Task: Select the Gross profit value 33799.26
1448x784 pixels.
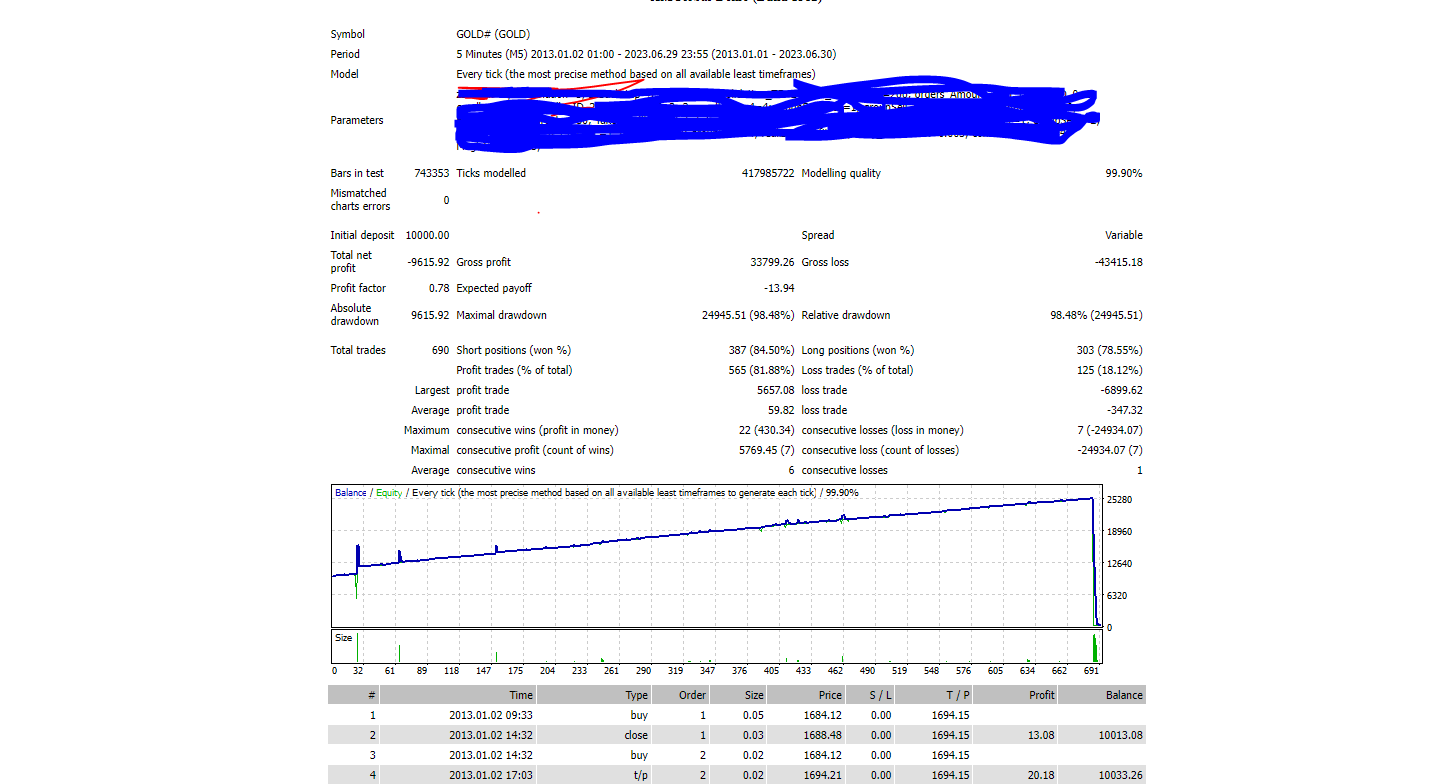Action: [x=772, y=262]
